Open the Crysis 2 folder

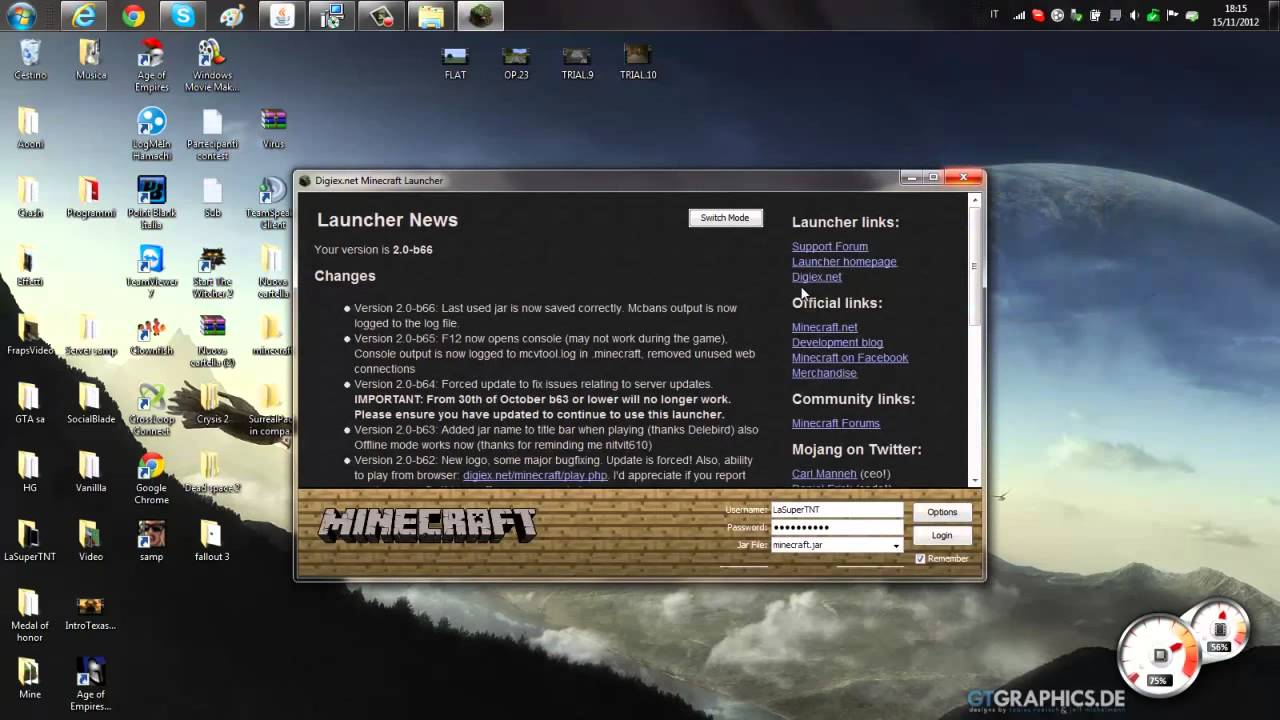click(212, 404)
